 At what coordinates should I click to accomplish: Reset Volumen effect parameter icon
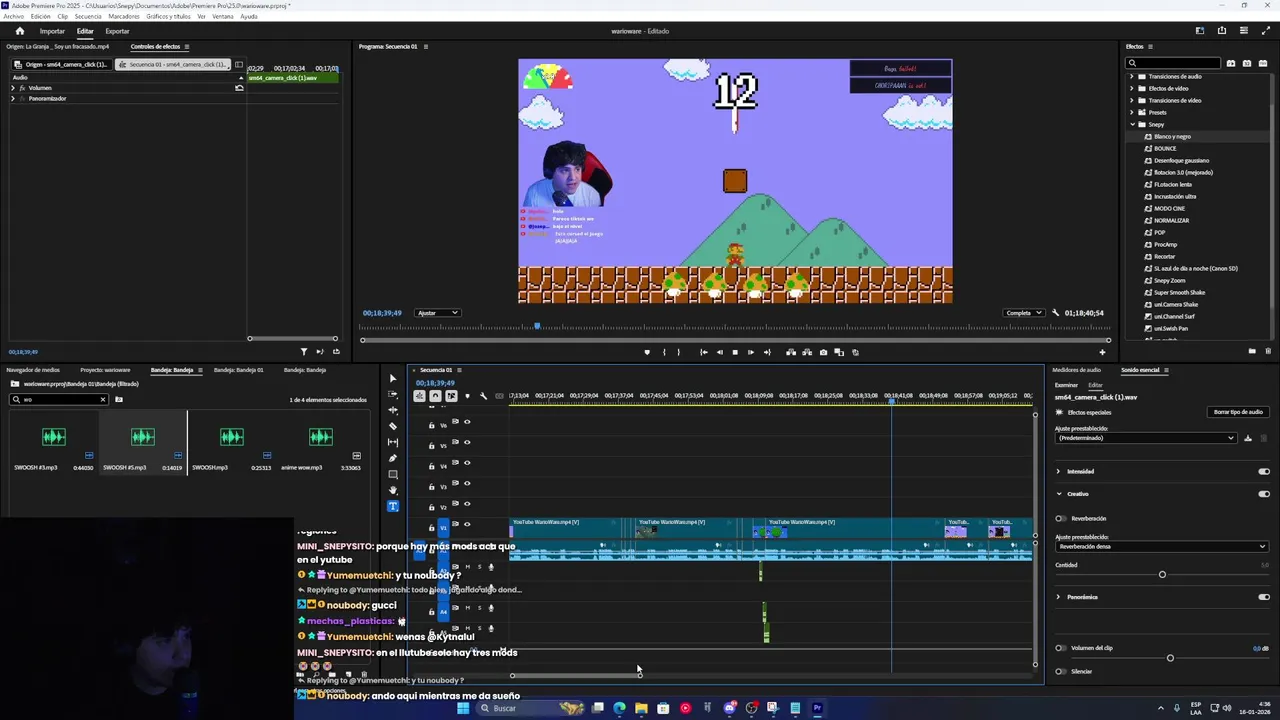(x=239, y=88)
